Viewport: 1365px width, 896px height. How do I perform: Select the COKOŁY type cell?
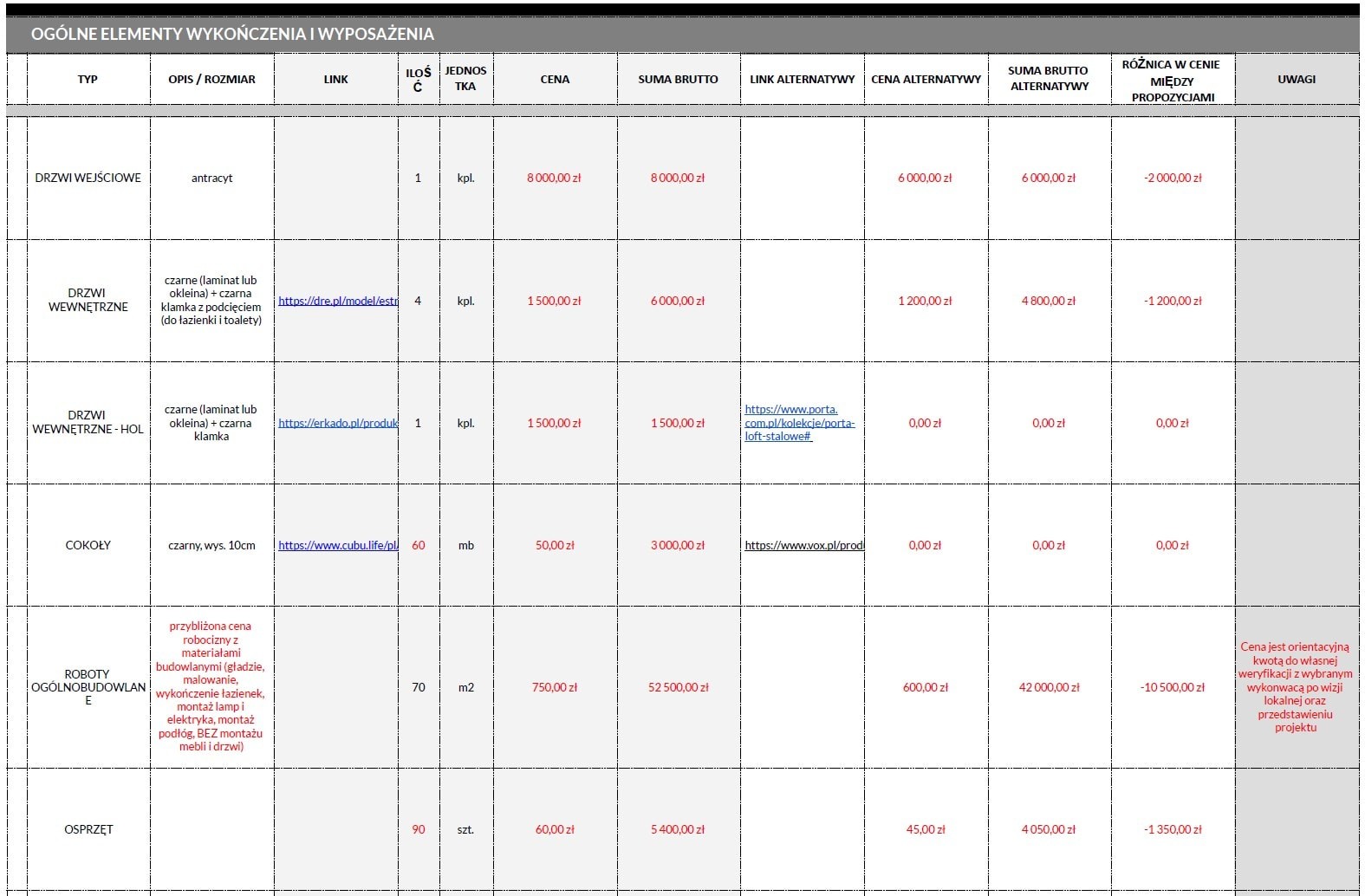88,545
